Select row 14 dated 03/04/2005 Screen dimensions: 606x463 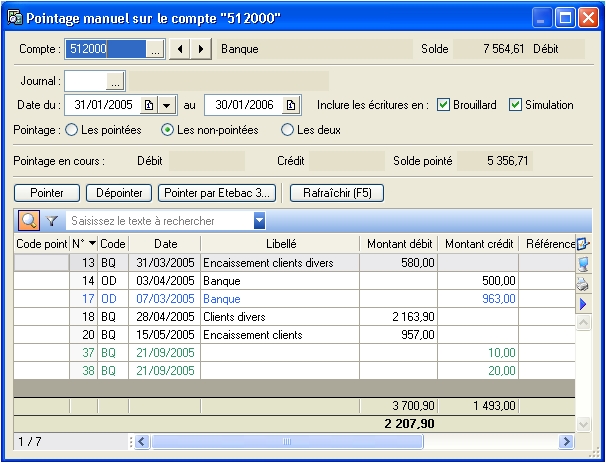coord(294,281)
